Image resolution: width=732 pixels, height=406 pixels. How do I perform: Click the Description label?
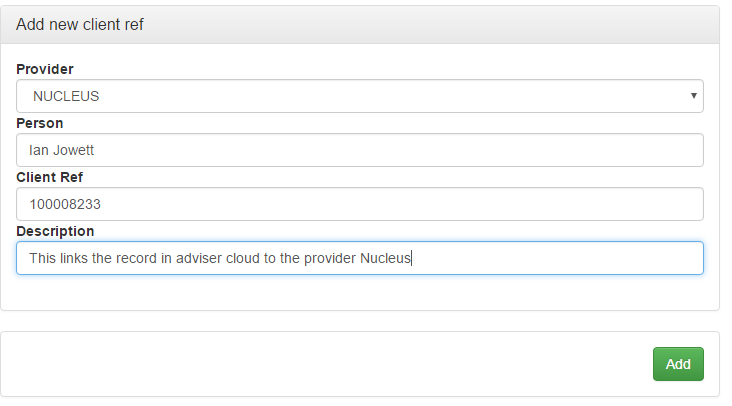(55, 231)
